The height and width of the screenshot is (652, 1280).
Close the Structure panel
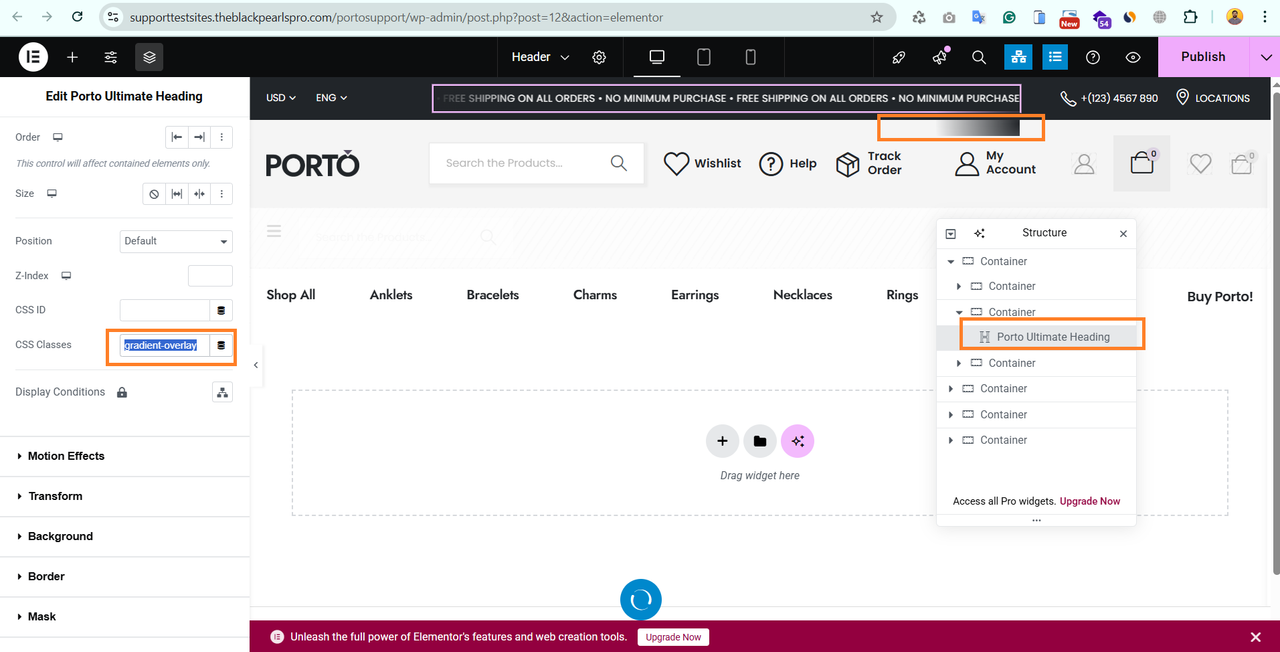pyautogui.click(x=1123, y=233)
